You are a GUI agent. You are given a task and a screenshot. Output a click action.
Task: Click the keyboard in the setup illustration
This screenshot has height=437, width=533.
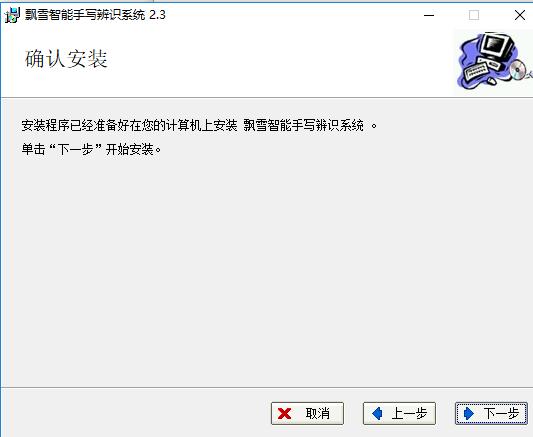tap(477, 69)
